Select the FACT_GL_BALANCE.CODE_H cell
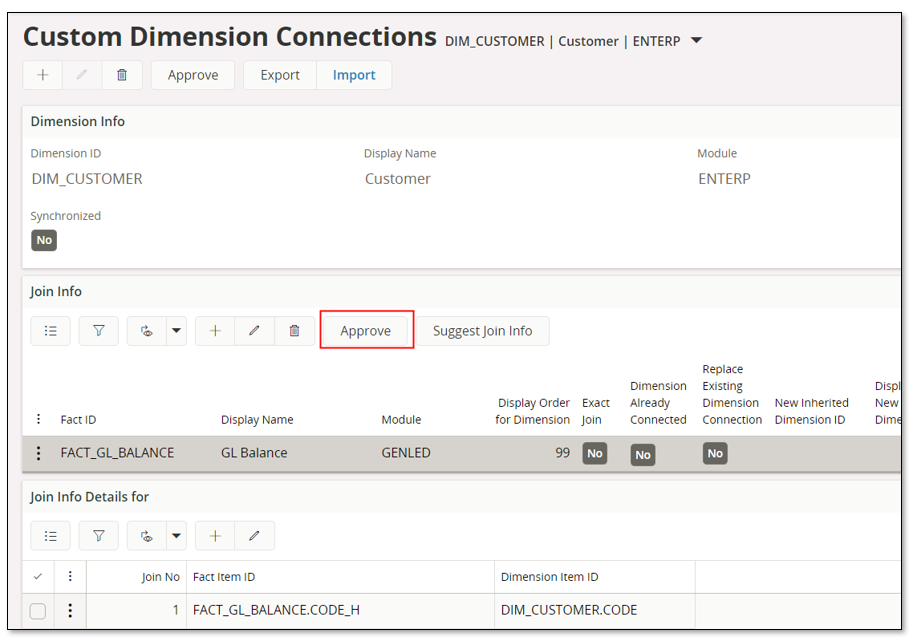 pyautogui.click(x=276, y=610)
